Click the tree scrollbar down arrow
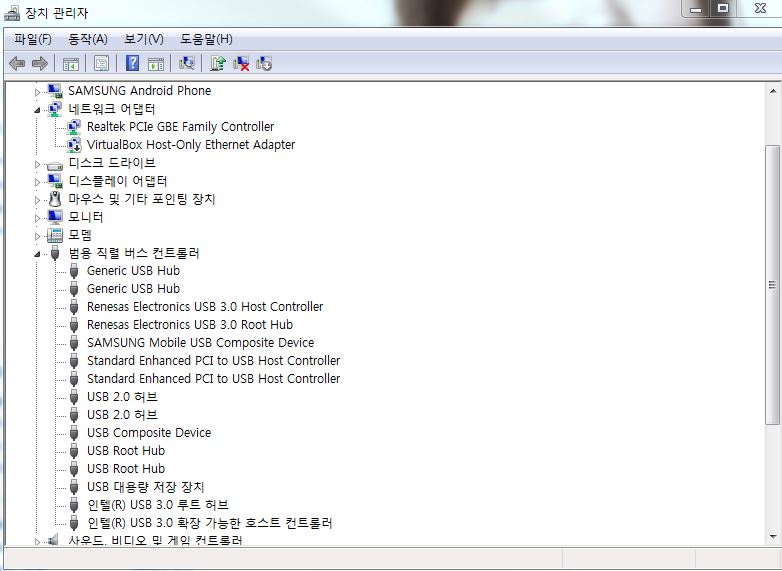Image resolution: width=782 pixels, height=571 pixels. [773, 537]
